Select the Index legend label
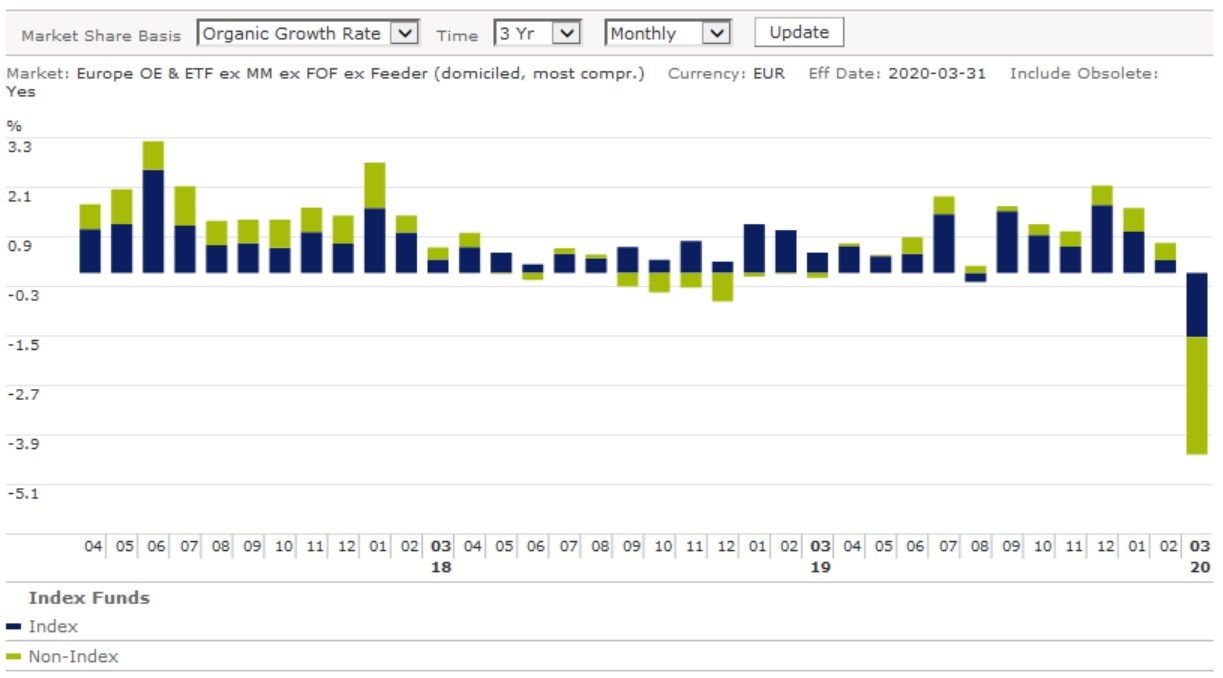Viewport: 1223px width, 678px height. pyautogui.click(x=53, y=627)
